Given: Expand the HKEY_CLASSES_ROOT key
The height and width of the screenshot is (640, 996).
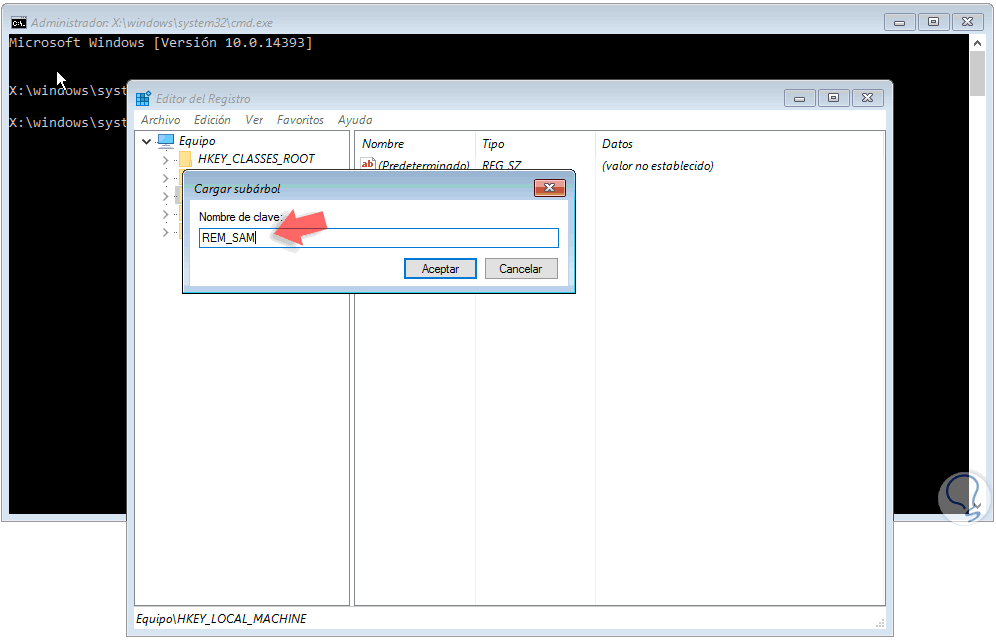Looking at the screenshot, I should click(x=165, y=159).
